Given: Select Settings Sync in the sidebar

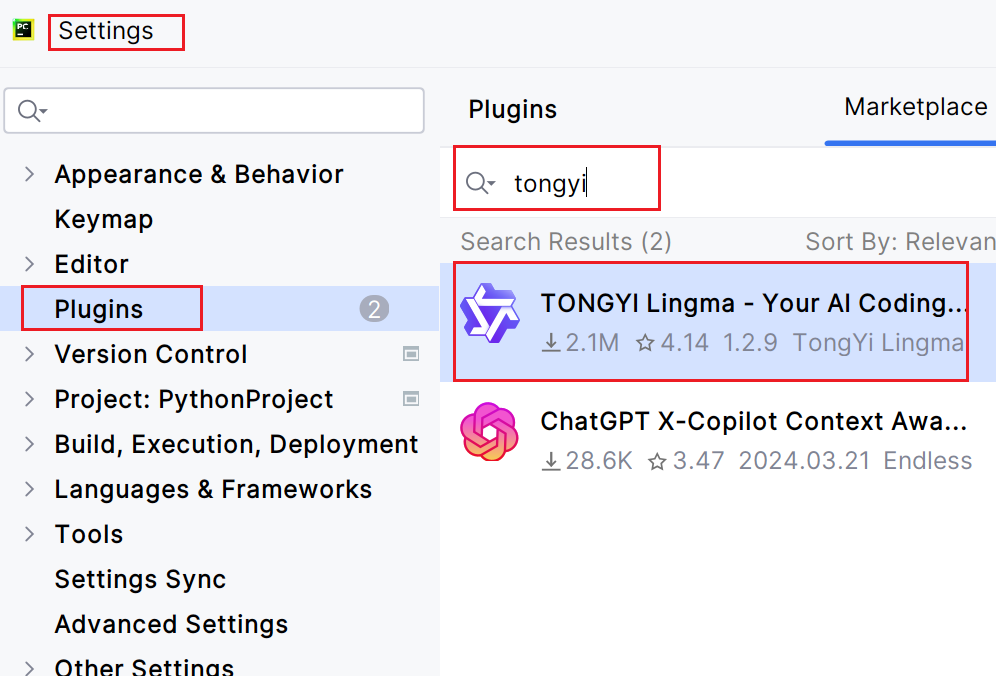Looking at the screenshot, I should (x=140, y=579).
